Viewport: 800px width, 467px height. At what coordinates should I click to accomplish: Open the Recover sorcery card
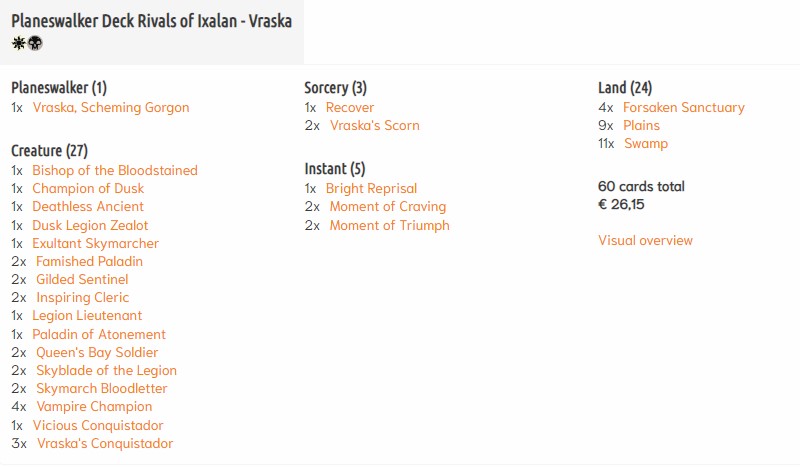click(350, 107)
